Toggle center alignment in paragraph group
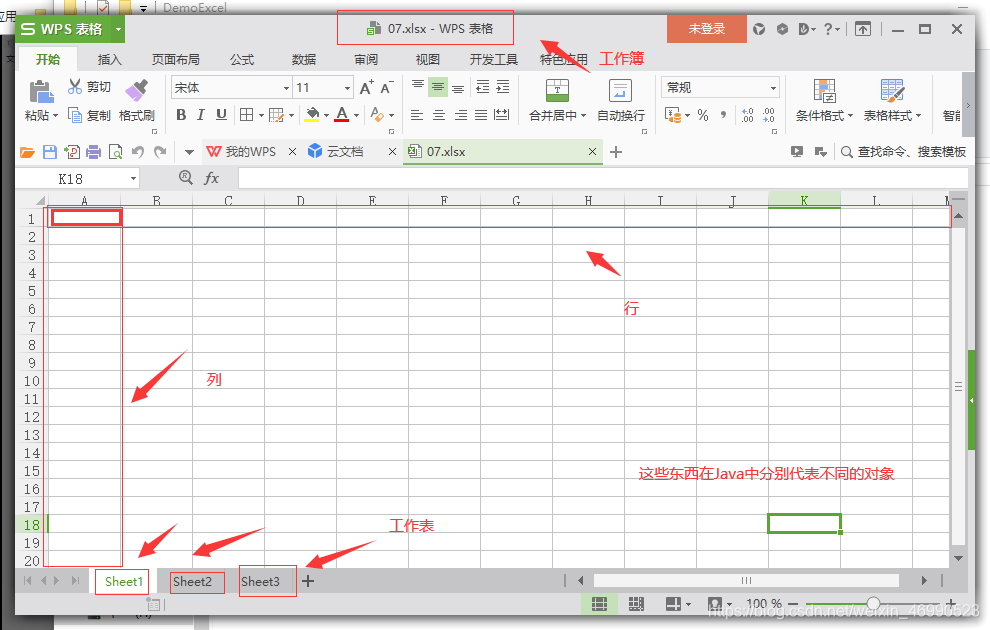Screen dimensions: 990x630 437,115
